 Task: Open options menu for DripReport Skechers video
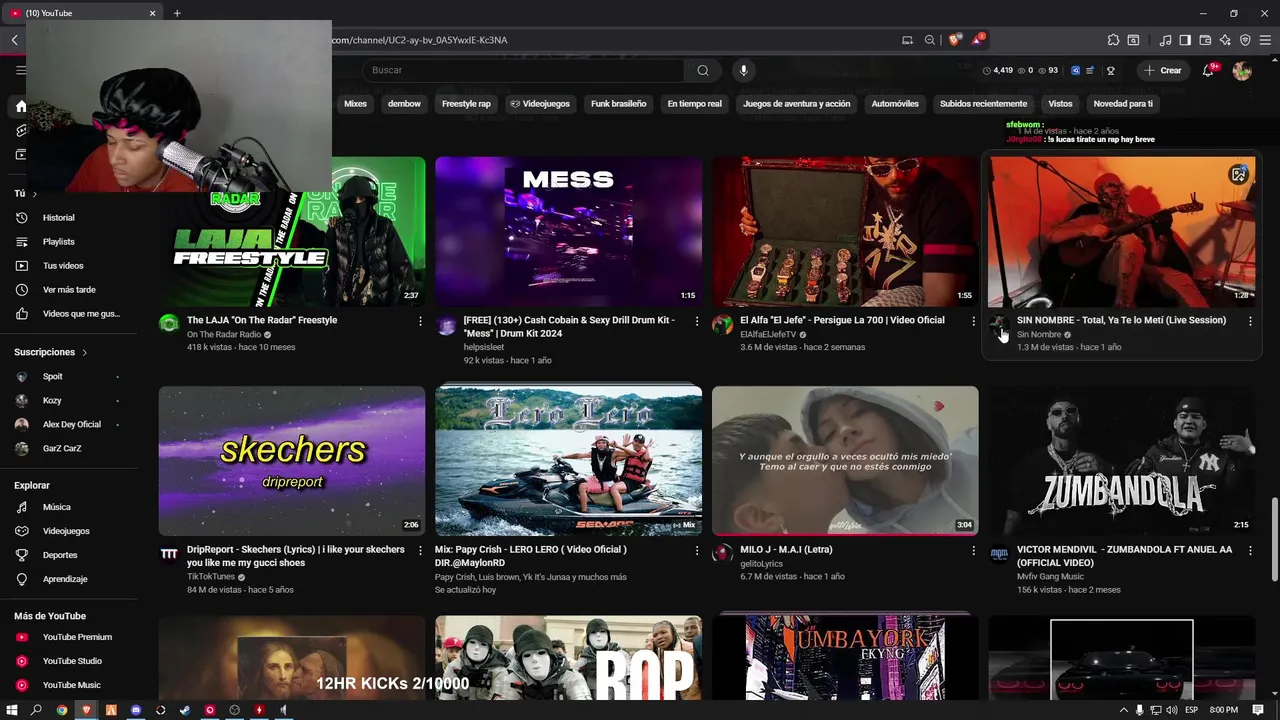coord(420,550)
